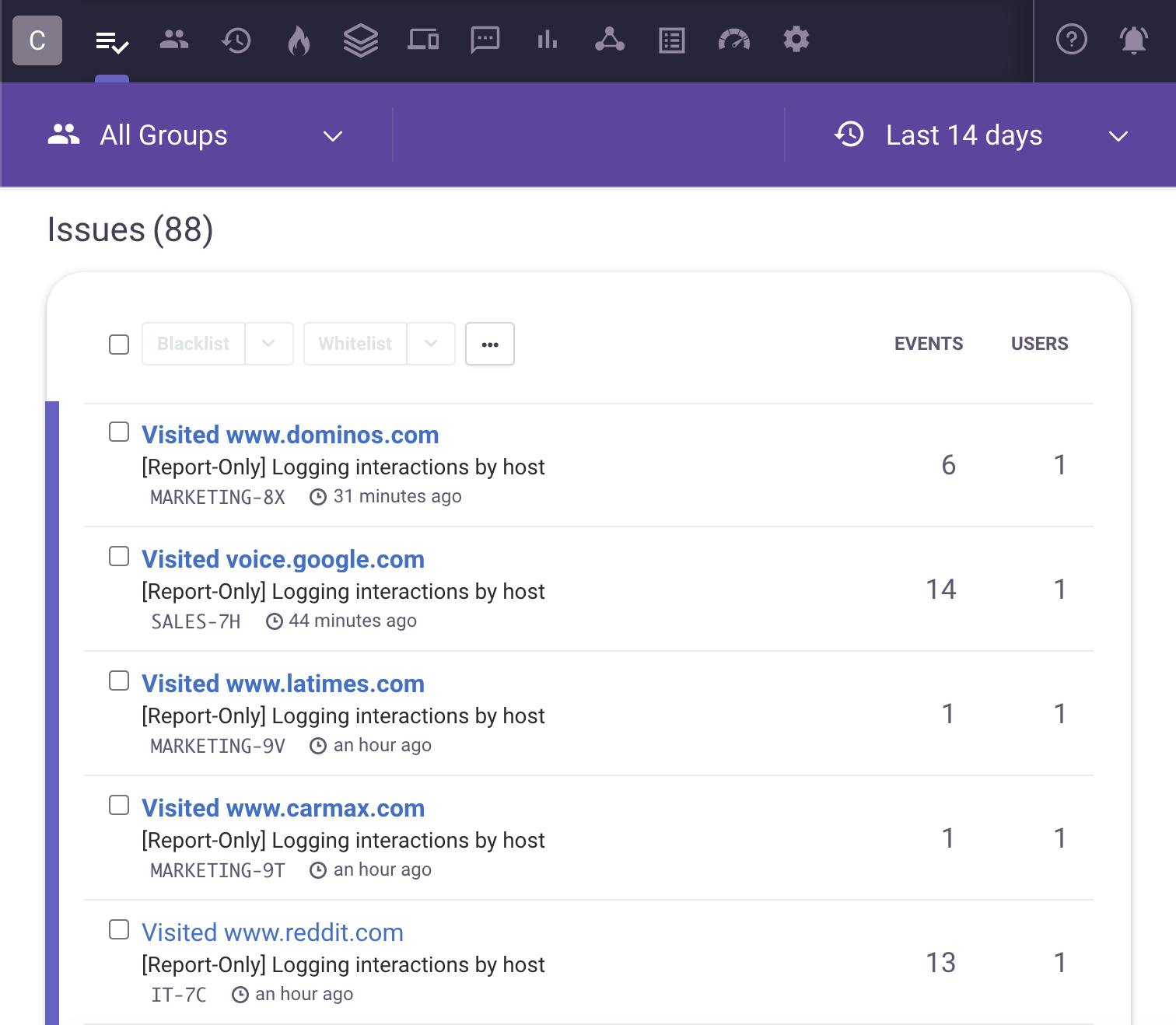Open the network nodes nav icon
This screenshot has width=1176, height=1025.
(610, 40)
